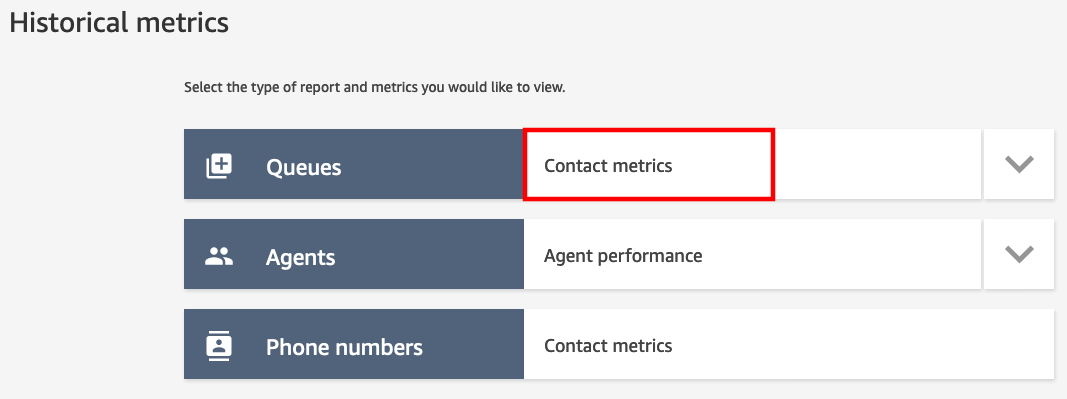Click the Queues stacked-plus icon
This screenshot has height=399, width=1067.
pos(219,165)
